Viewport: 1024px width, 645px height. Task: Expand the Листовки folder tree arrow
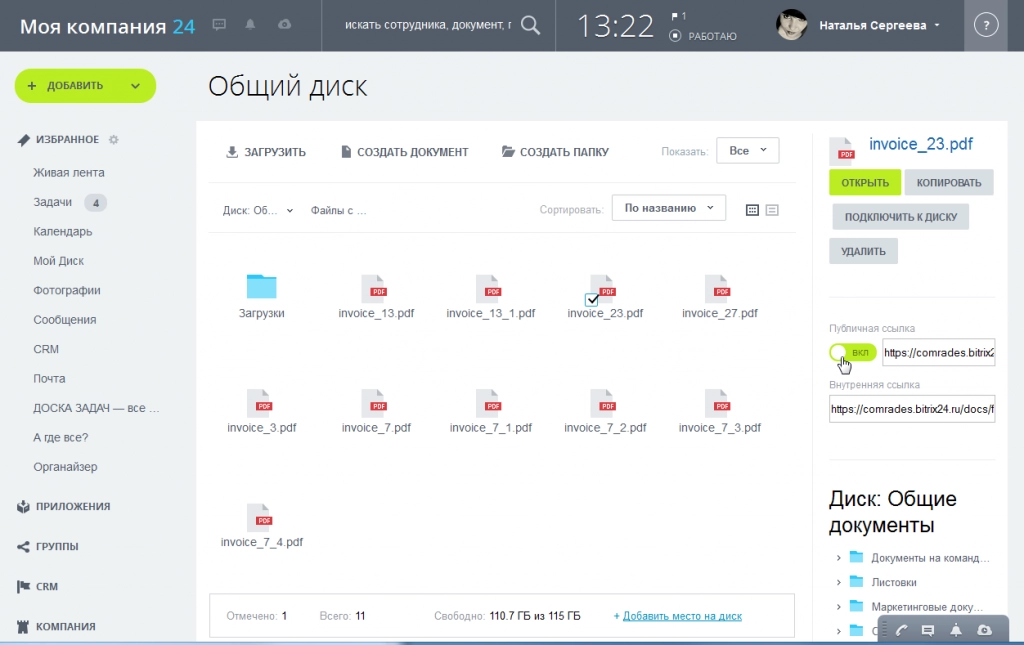(x=837, y=582)
